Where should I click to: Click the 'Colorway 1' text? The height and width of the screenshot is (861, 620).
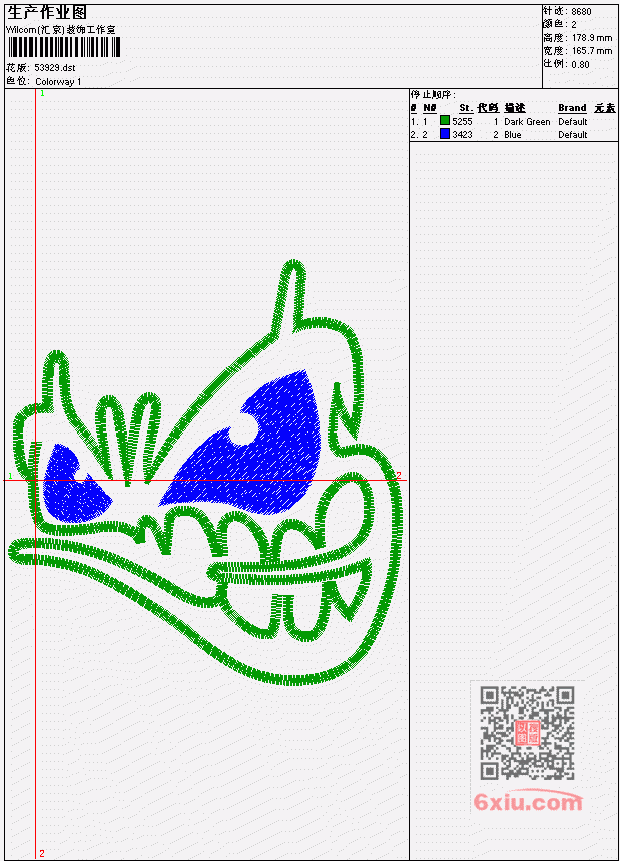click(x=58, y=82)
